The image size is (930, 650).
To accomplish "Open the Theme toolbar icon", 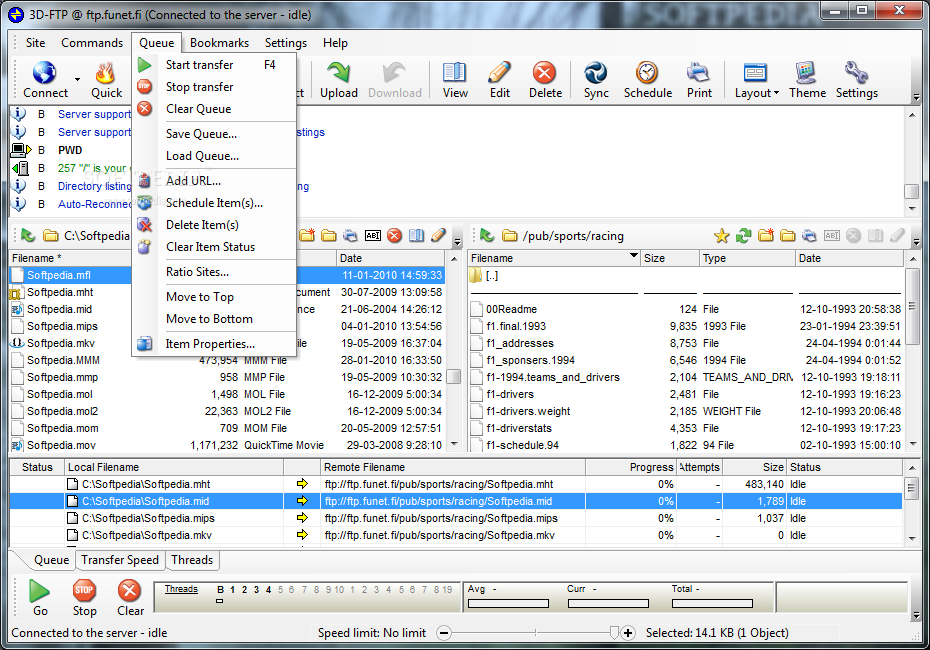I will (806, 72).
